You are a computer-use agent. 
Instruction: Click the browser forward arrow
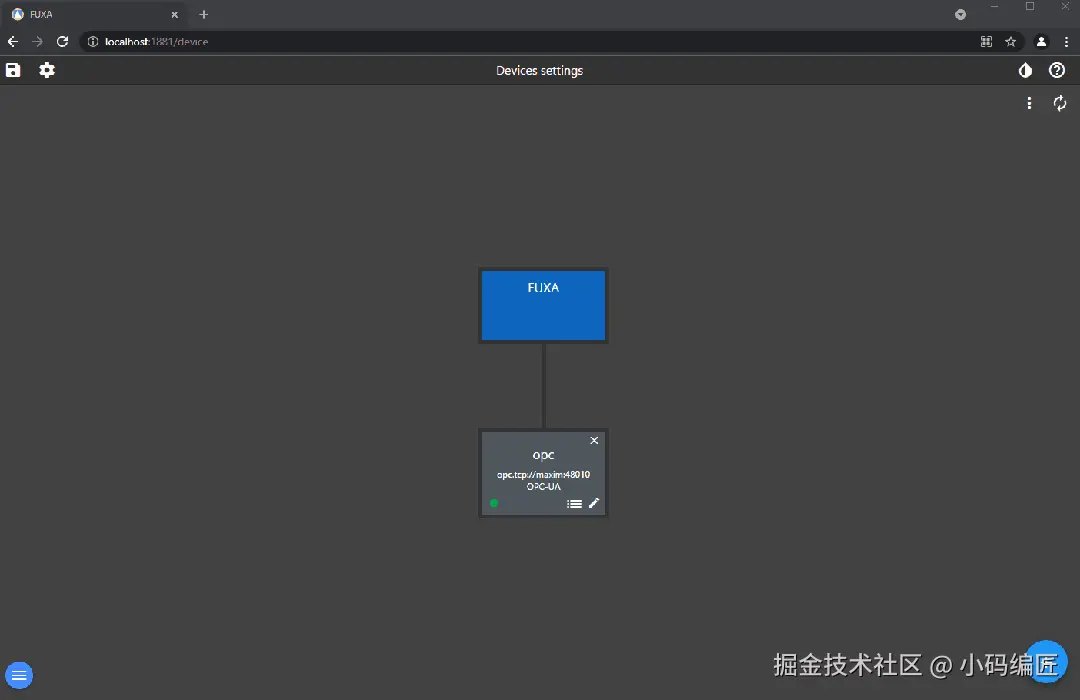click(37, 42)
